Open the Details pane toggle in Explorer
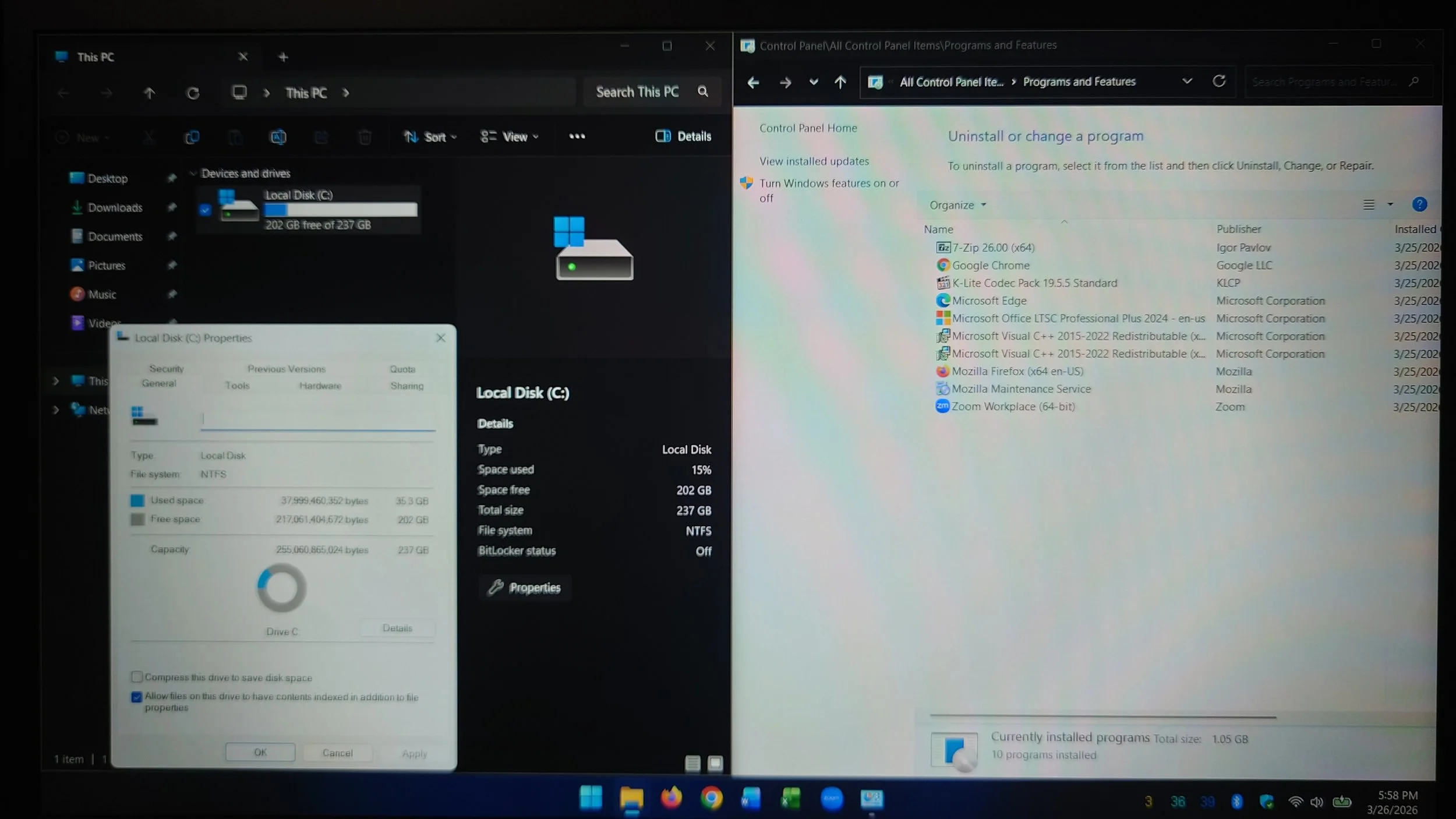Viewport: 1456px width, 819px height. tap(683, 136)
